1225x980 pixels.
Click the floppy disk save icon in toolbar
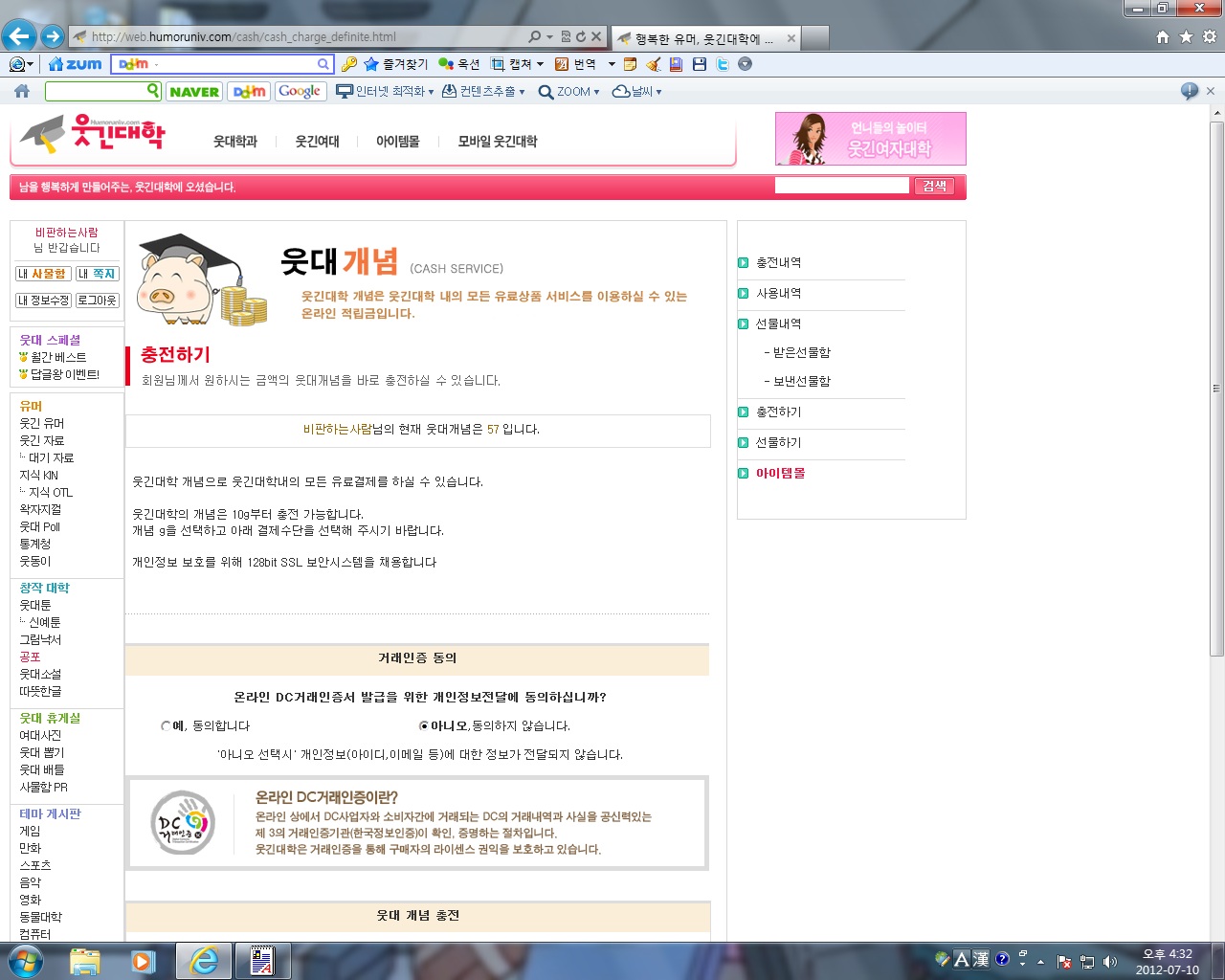700,64
